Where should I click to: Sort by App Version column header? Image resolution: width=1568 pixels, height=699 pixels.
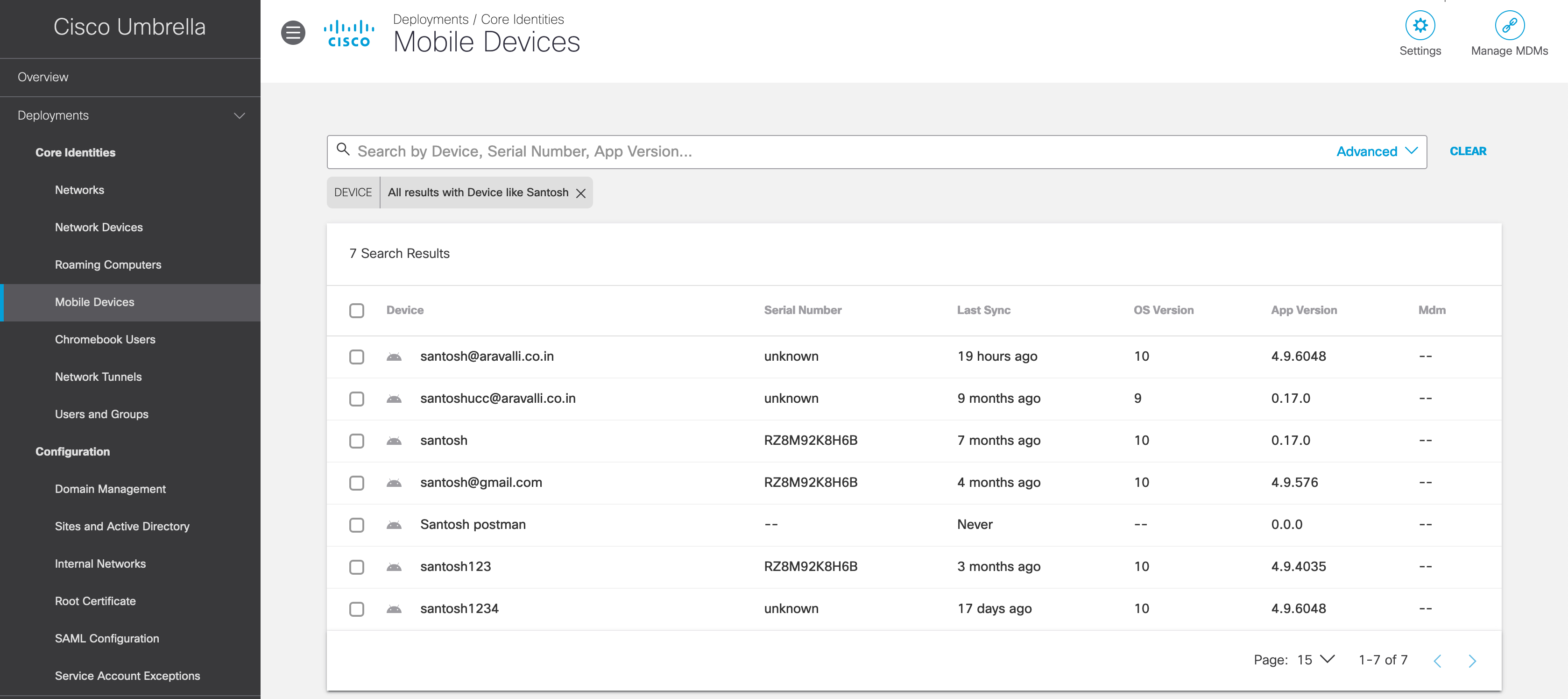point(1303,311)
